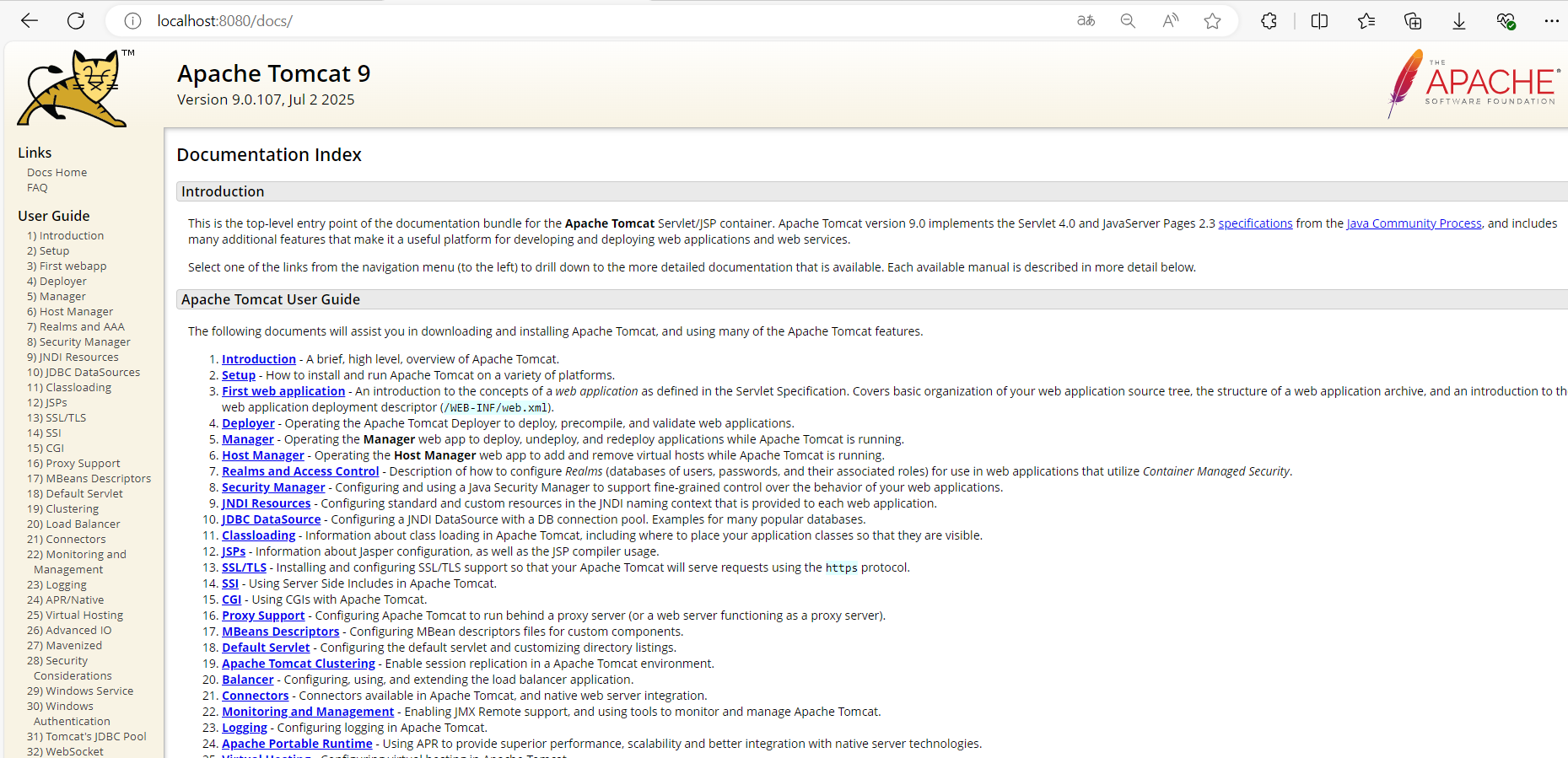Screen dimensions: 1568x758
Task: Show the Downloads panel
Action: (x=1459, y=21)
